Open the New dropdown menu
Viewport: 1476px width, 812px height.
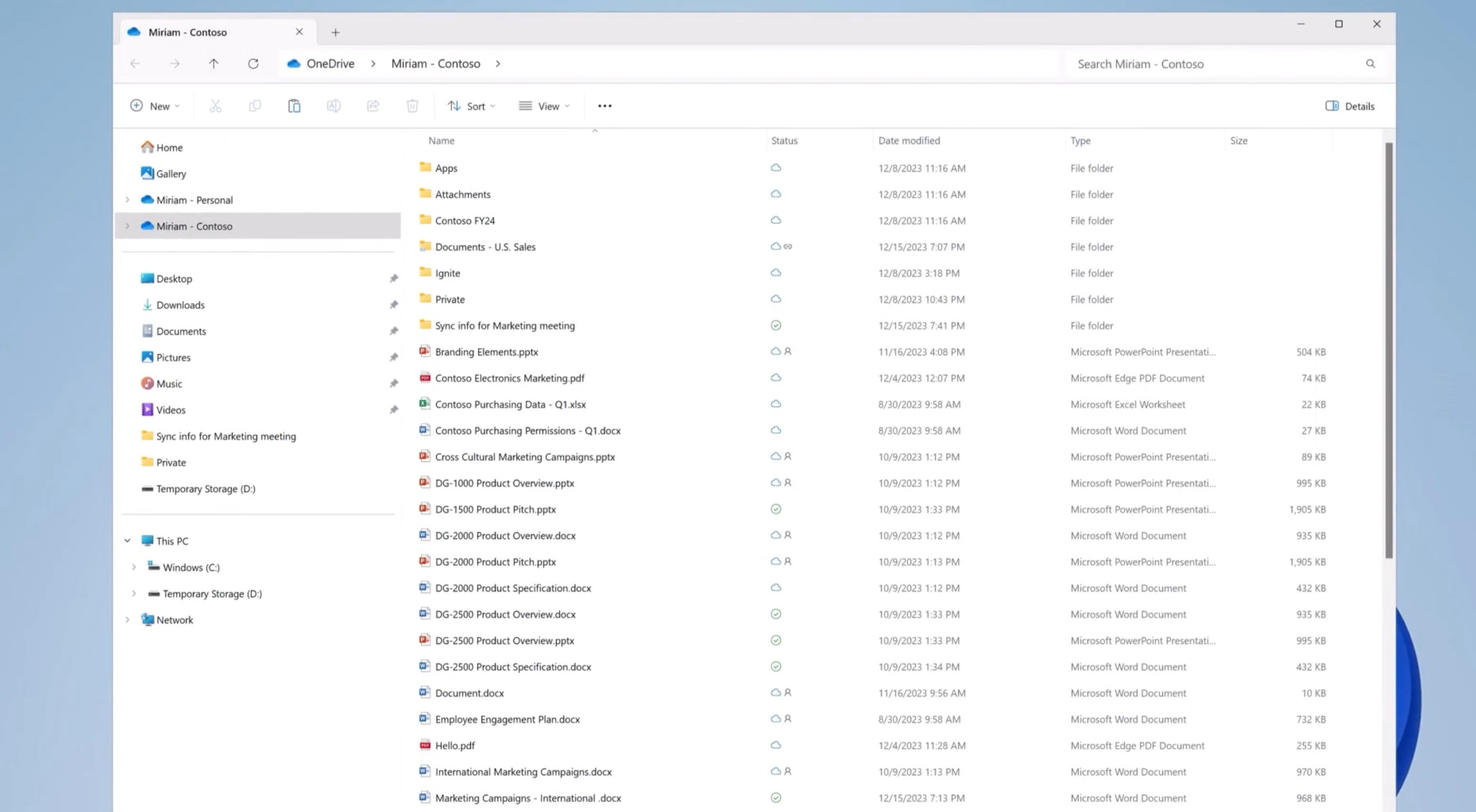click(x=155, y=106)
